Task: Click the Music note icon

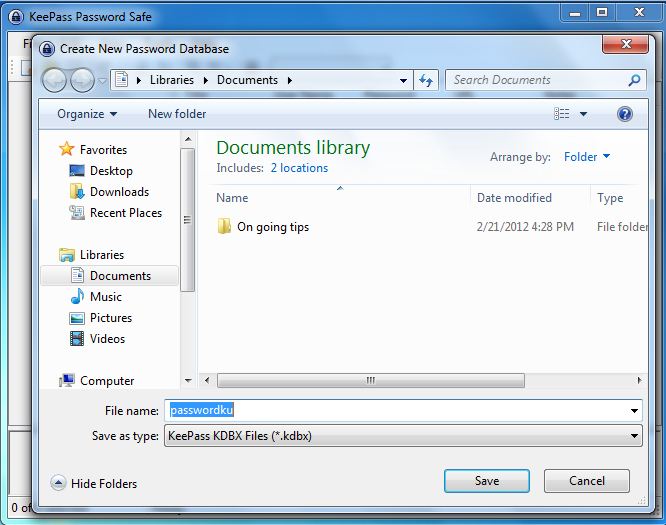Action: (77, 296)
